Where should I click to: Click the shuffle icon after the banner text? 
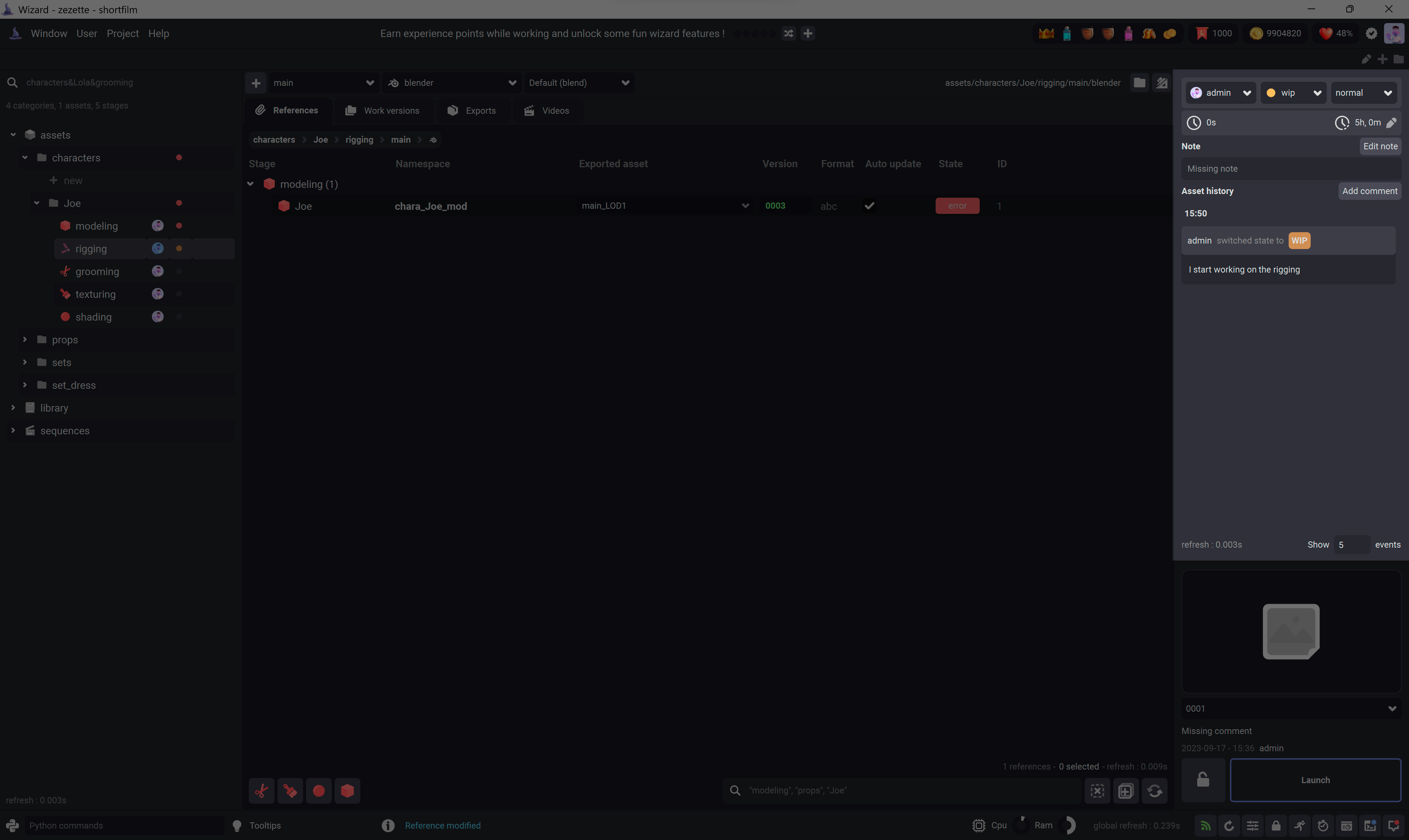click(x=789, y=33)
